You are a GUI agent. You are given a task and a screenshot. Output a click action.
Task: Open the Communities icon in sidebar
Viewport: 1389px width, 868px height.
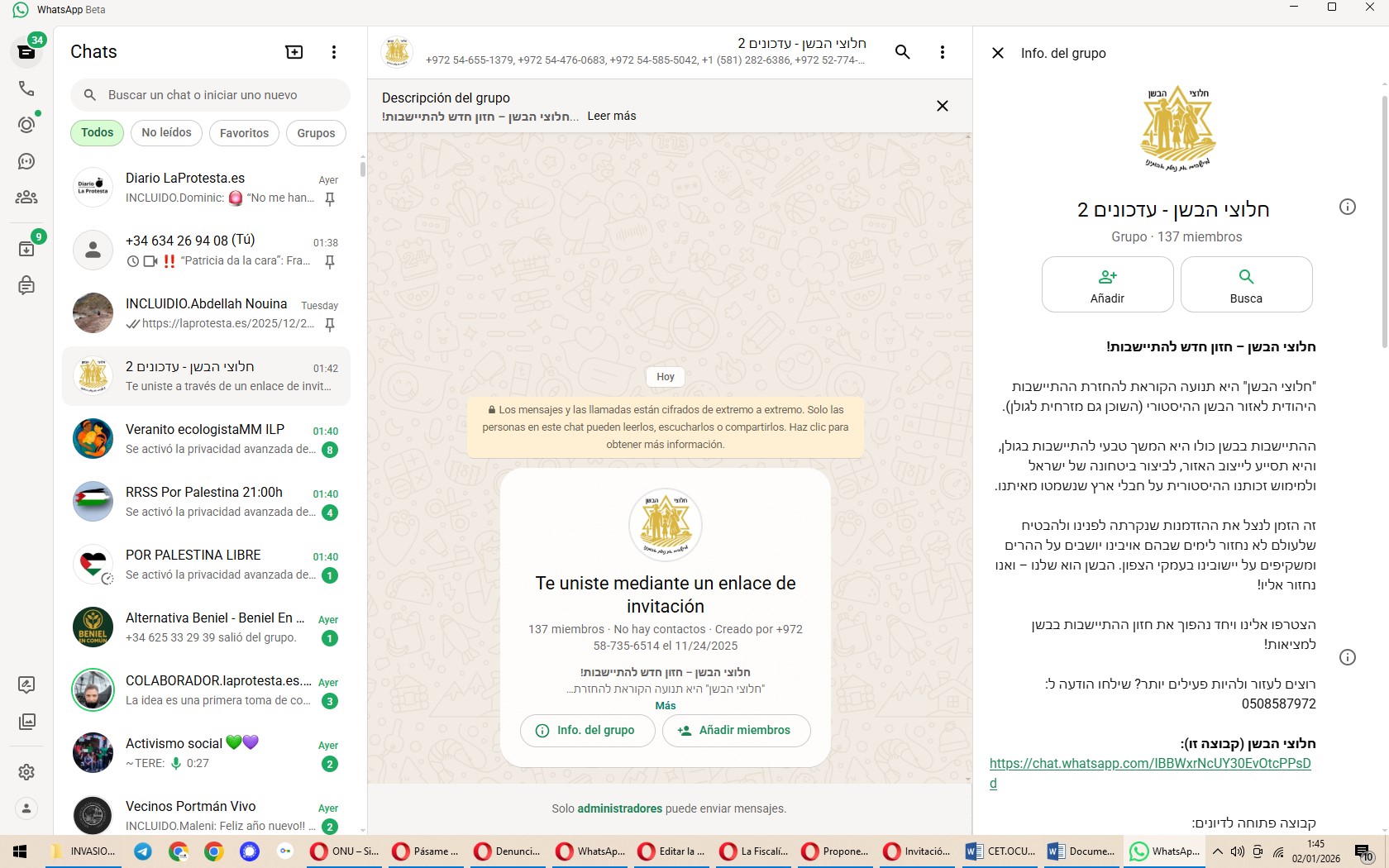[x=26, y=198]
